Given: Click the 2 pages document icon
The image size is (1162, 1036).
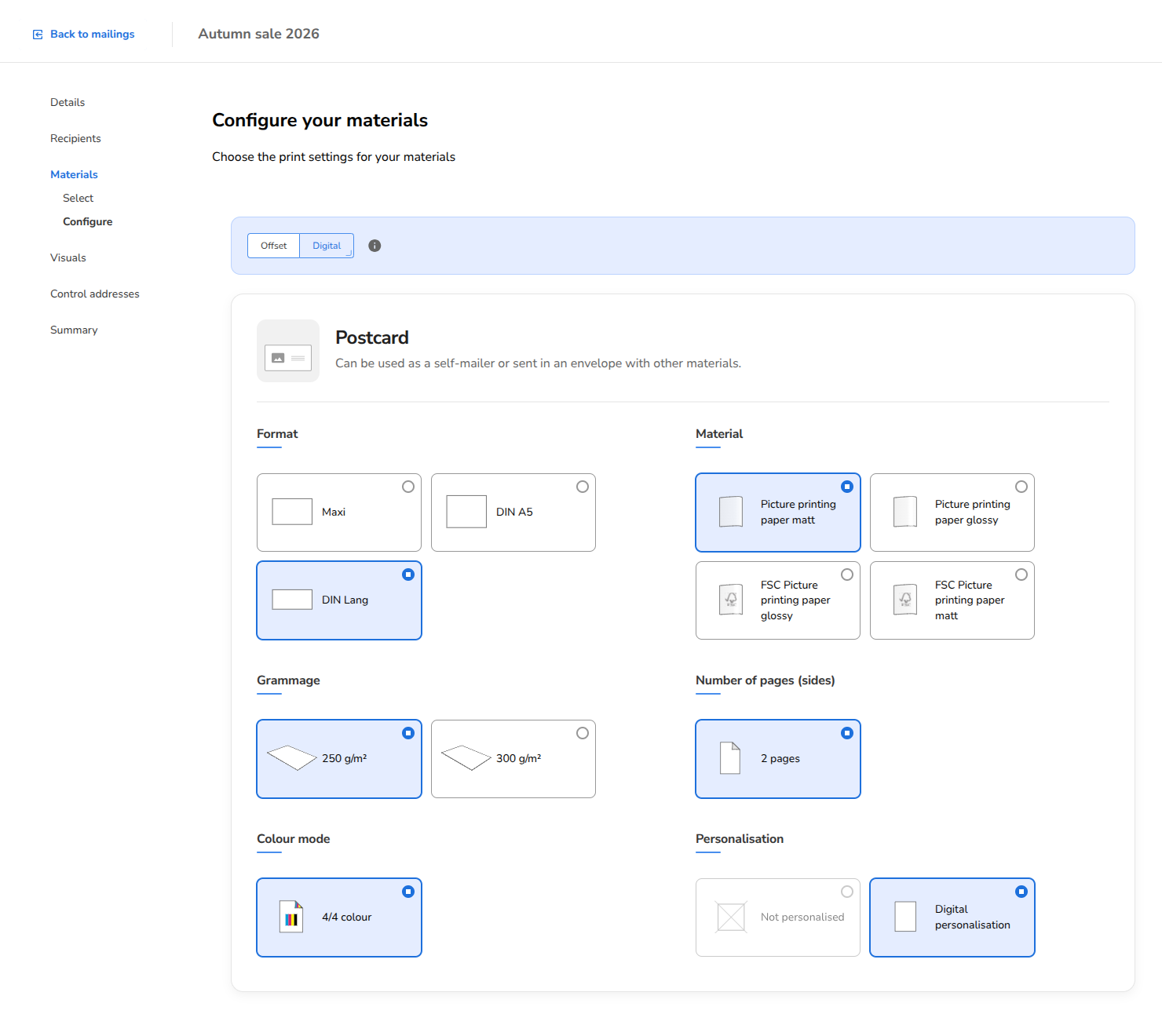Looking at the screenshot, I should [x=730, y=758].
